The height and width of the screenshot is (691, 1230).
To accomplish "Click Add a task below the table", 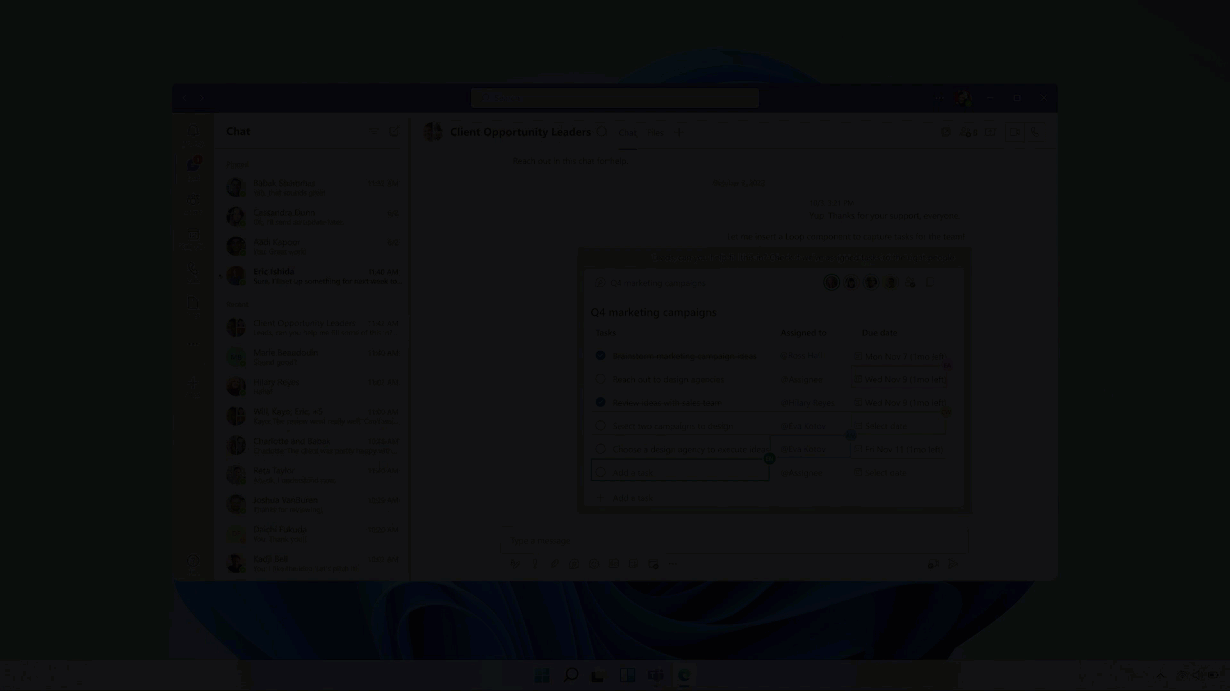I will click(x=632, y=497).
